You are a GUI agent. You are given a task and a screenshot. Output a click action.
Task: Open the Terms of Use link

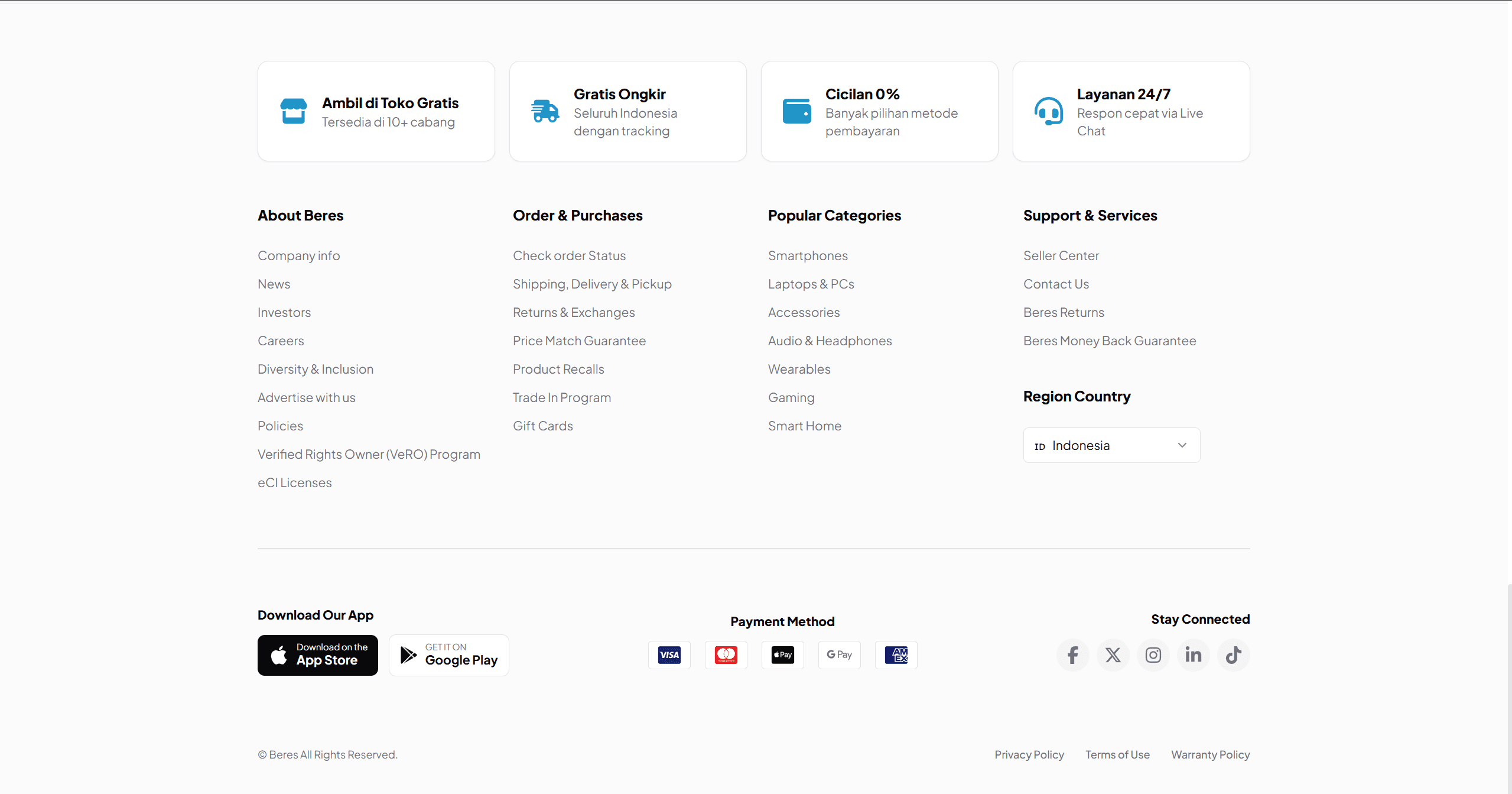click(1118, 755)
